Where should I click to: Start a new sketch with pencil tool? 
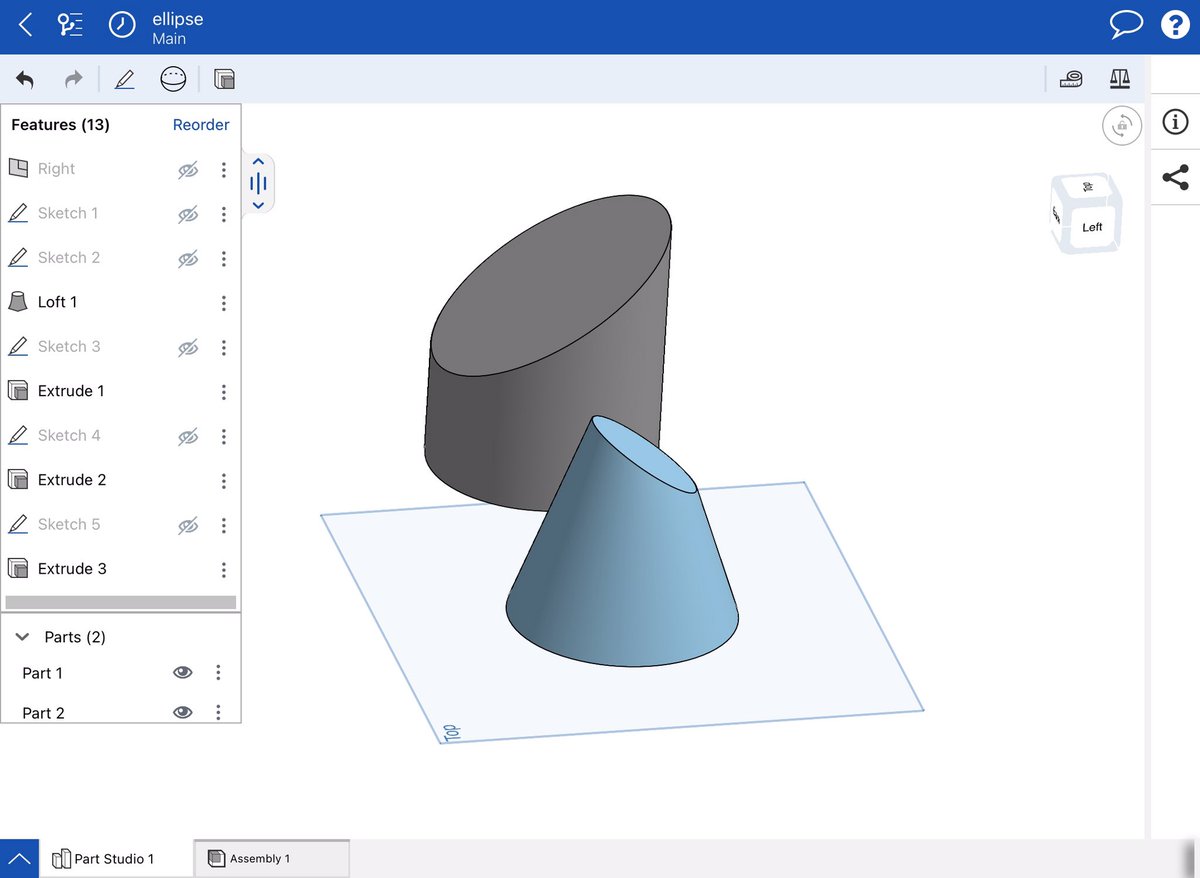click(x=124, y=79)
